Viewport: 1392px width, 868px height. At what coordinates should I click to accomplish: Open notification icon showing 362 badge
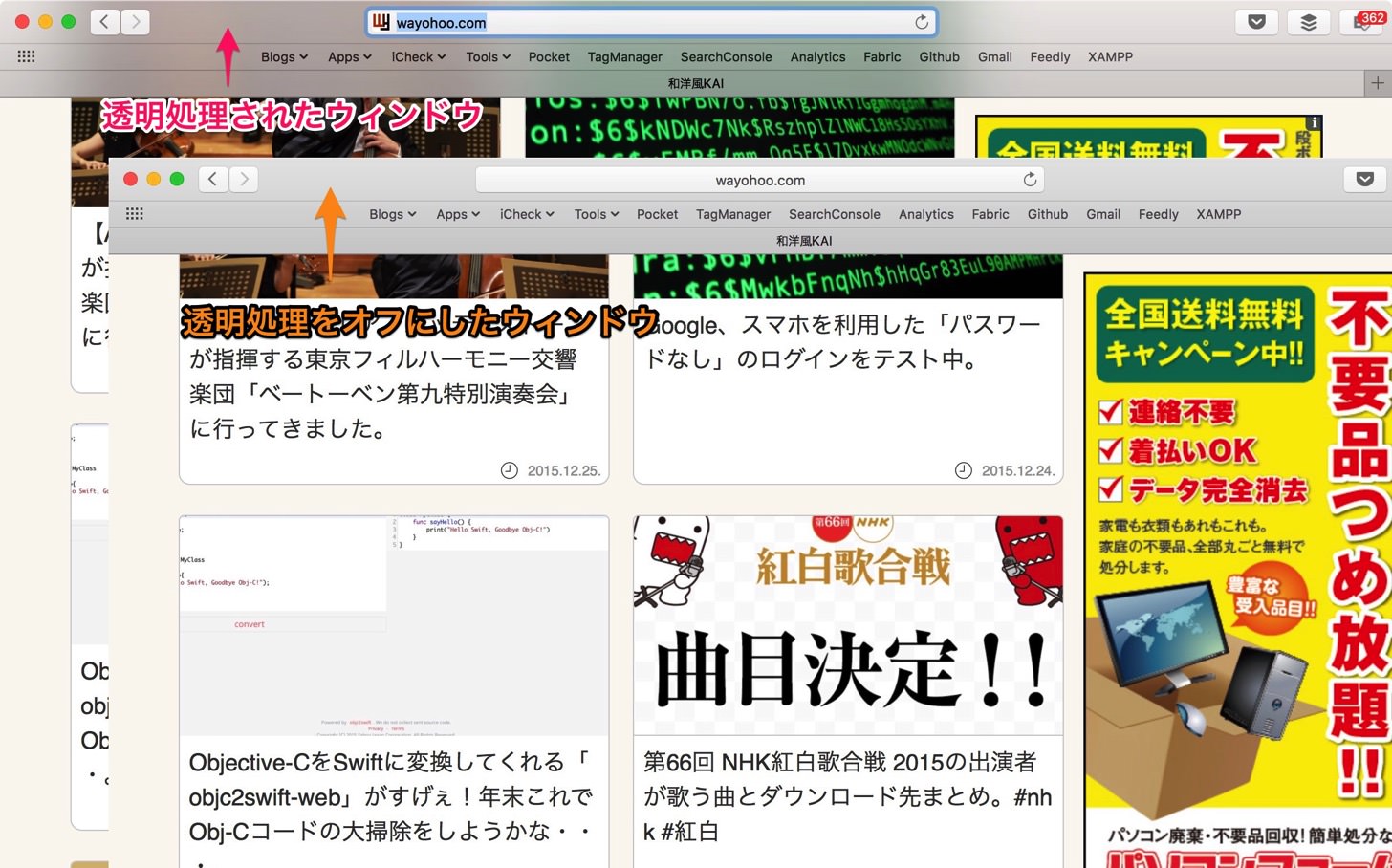pyautogui.click(x=1366, y=22)
